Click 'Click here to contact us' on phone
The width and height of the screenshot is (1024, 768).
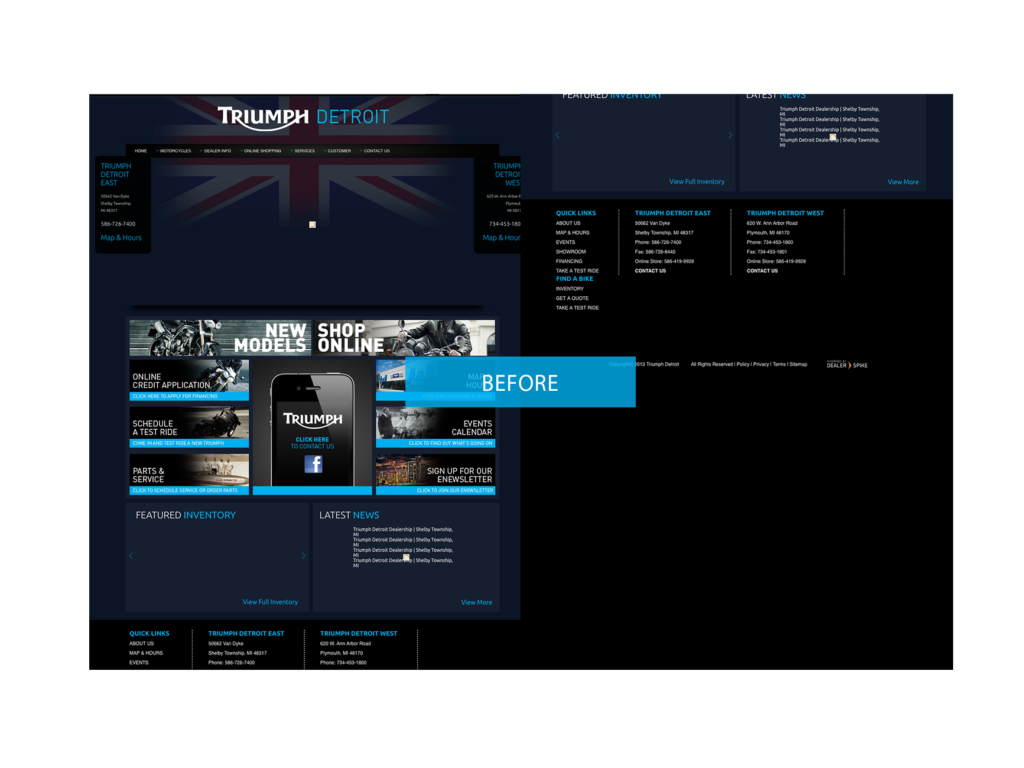pos(312,443)
